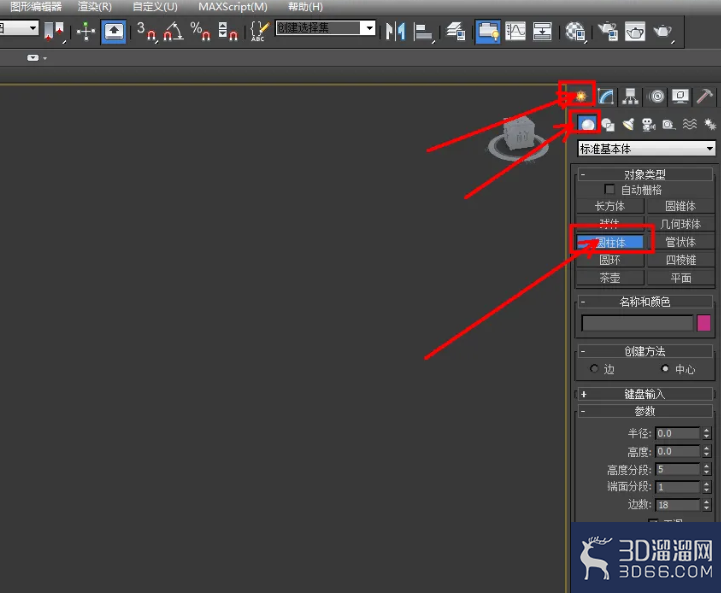The height and width of the screenshot is (593, 721).
Task: Click the 管状体 tube button
Action: coord(681,242)
